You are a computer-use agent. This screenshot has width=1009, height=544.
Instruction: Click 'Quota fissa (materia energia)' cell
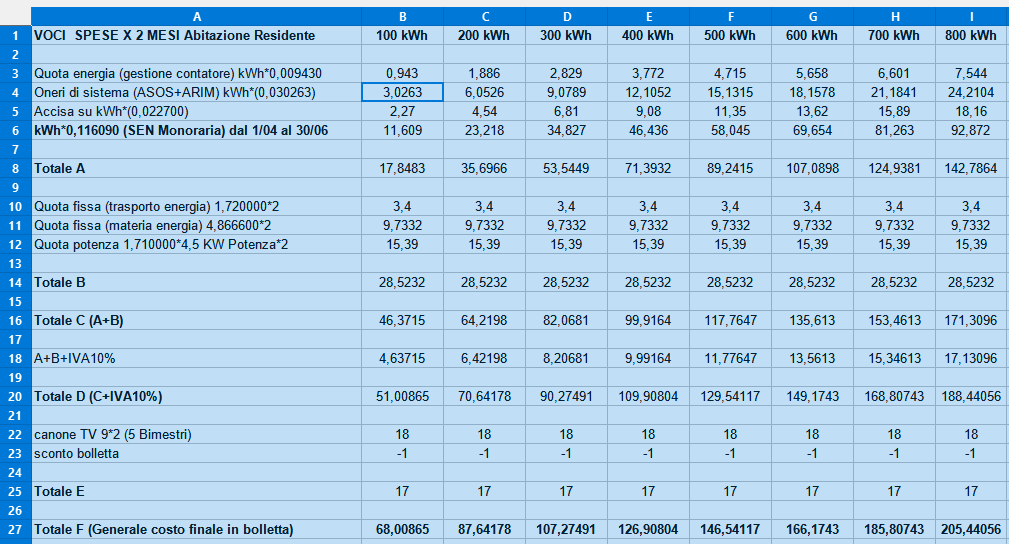(196, 225)
